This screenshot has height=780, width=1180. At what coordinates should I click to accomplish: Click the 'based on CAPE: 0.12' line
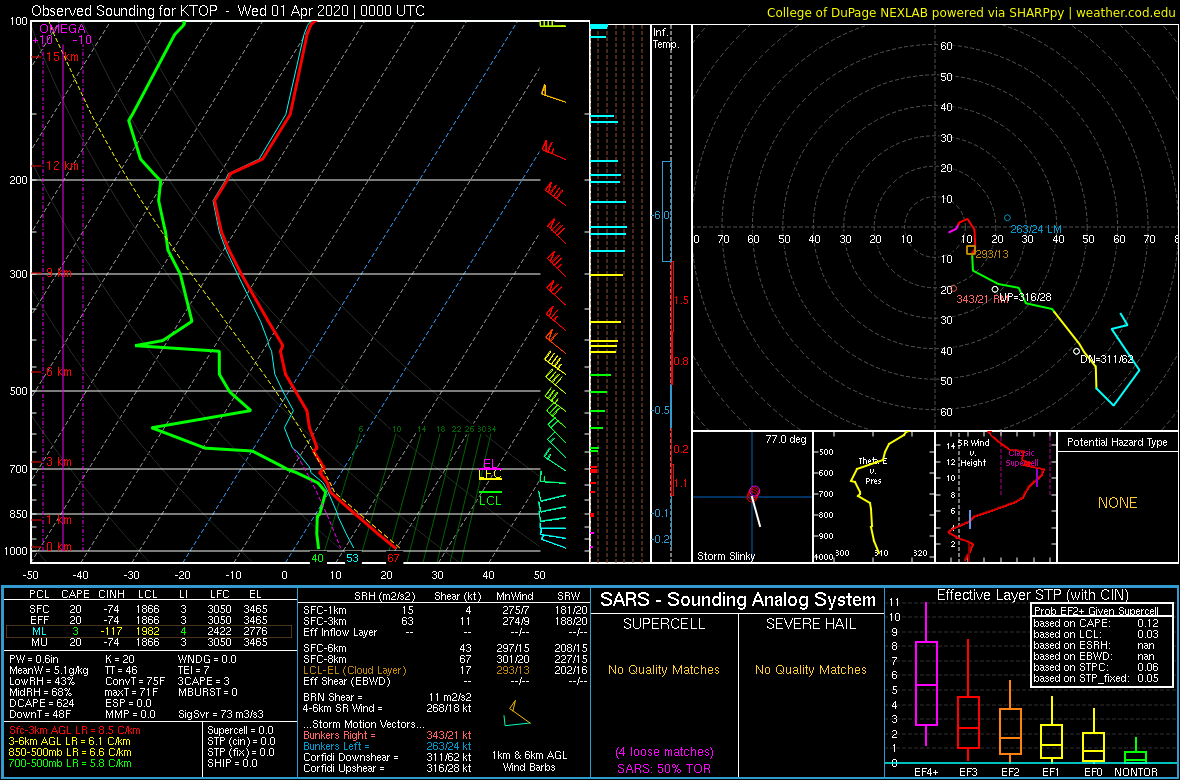click(1098, 624)
